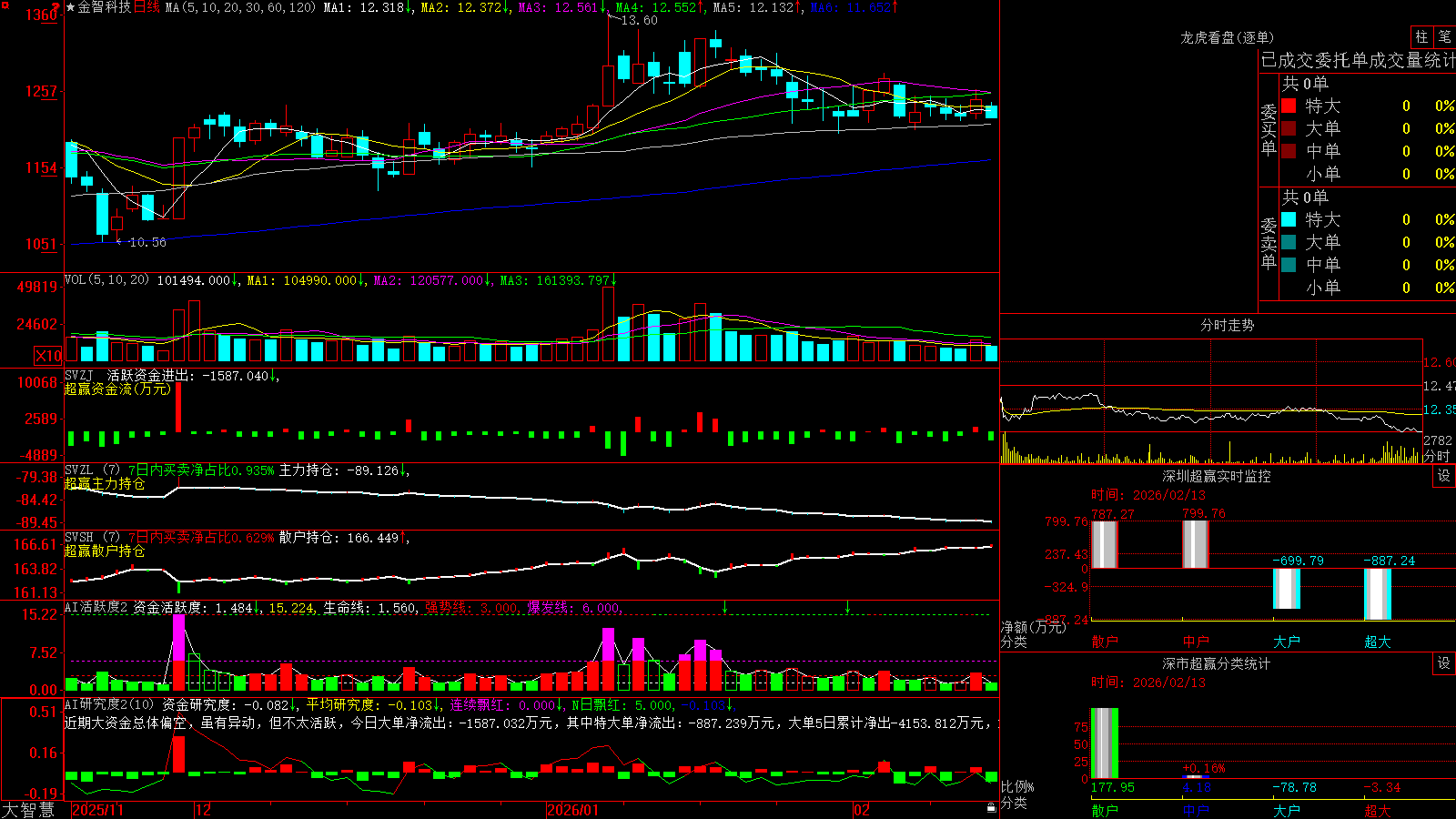This screenshot has height=819, width=1456.
Task: Click the 爆发线: 6.000 value
Action: (574, 607)
